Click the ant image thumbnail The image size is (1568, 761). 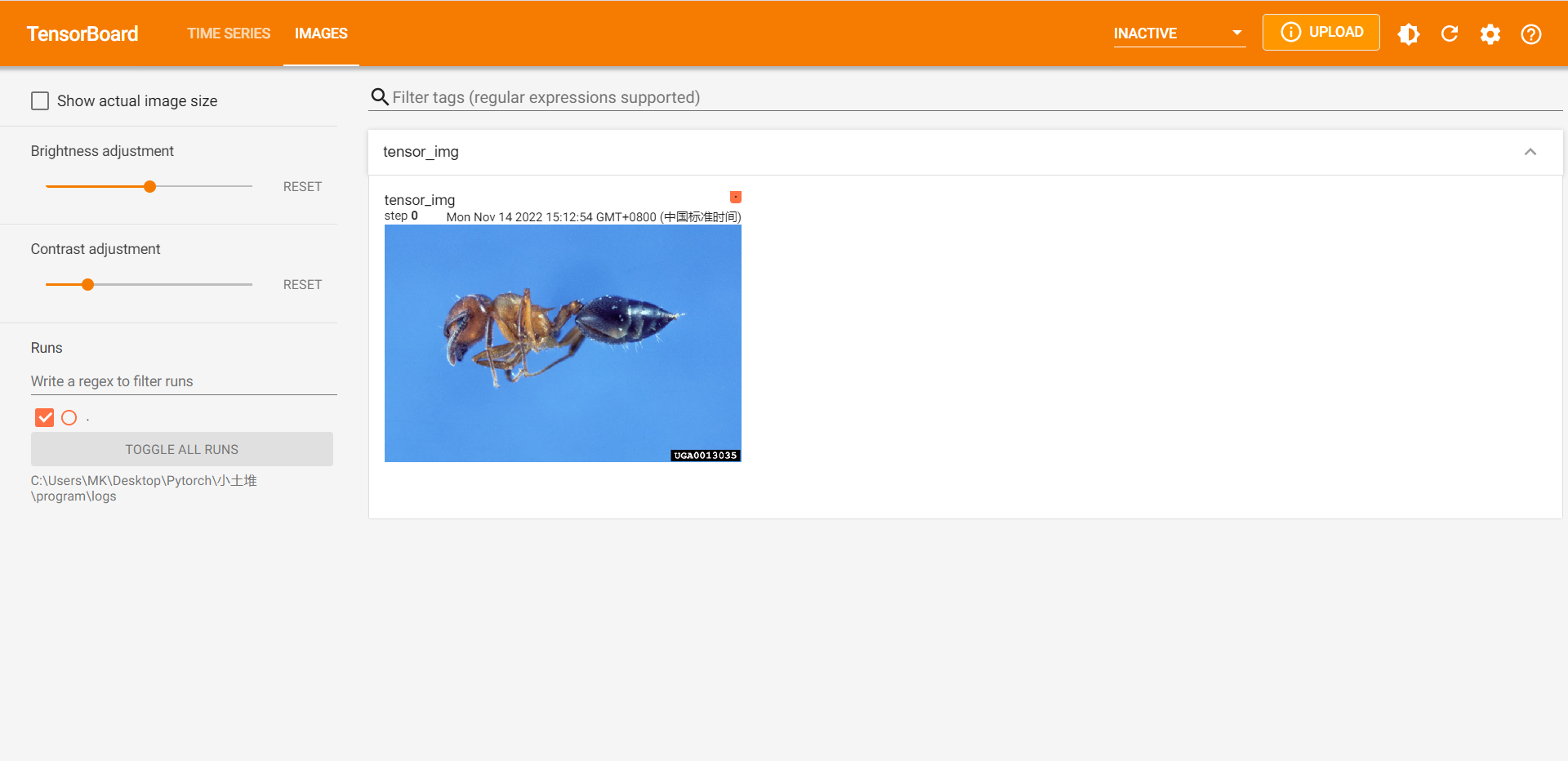tap(563, 344)
